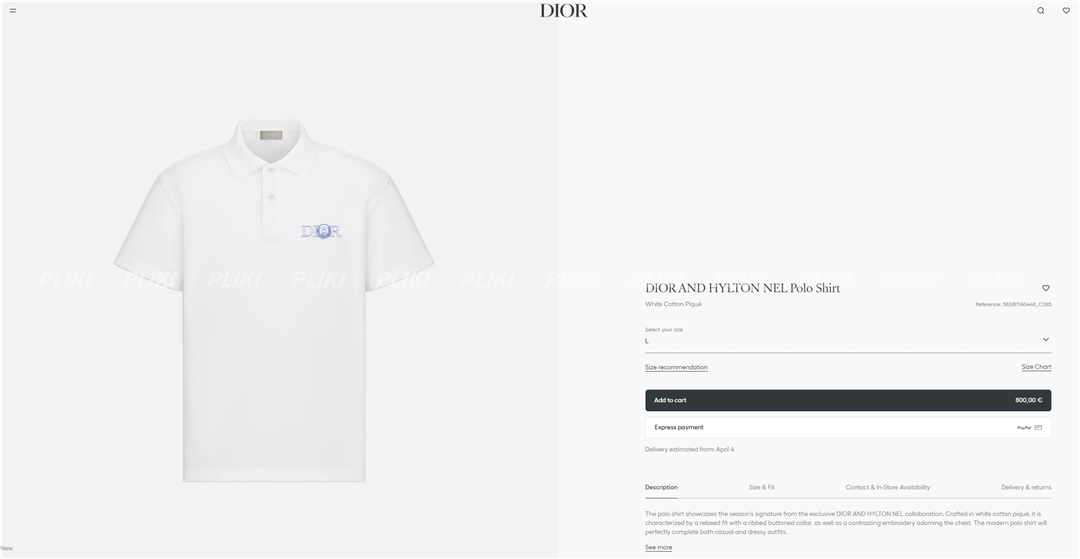
Task: Click the credit card icon
Action: 1038,428
